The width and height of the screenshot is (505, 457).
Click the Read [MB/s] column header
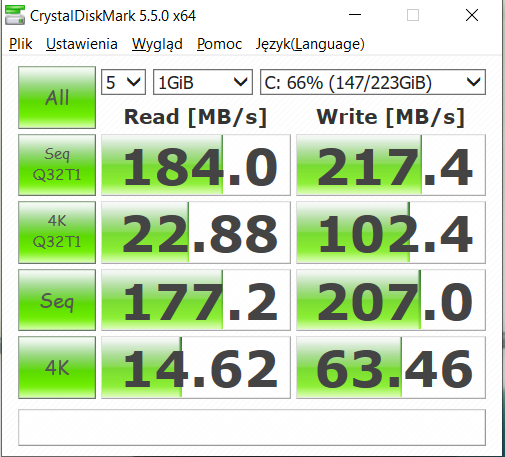coord(195,117)
